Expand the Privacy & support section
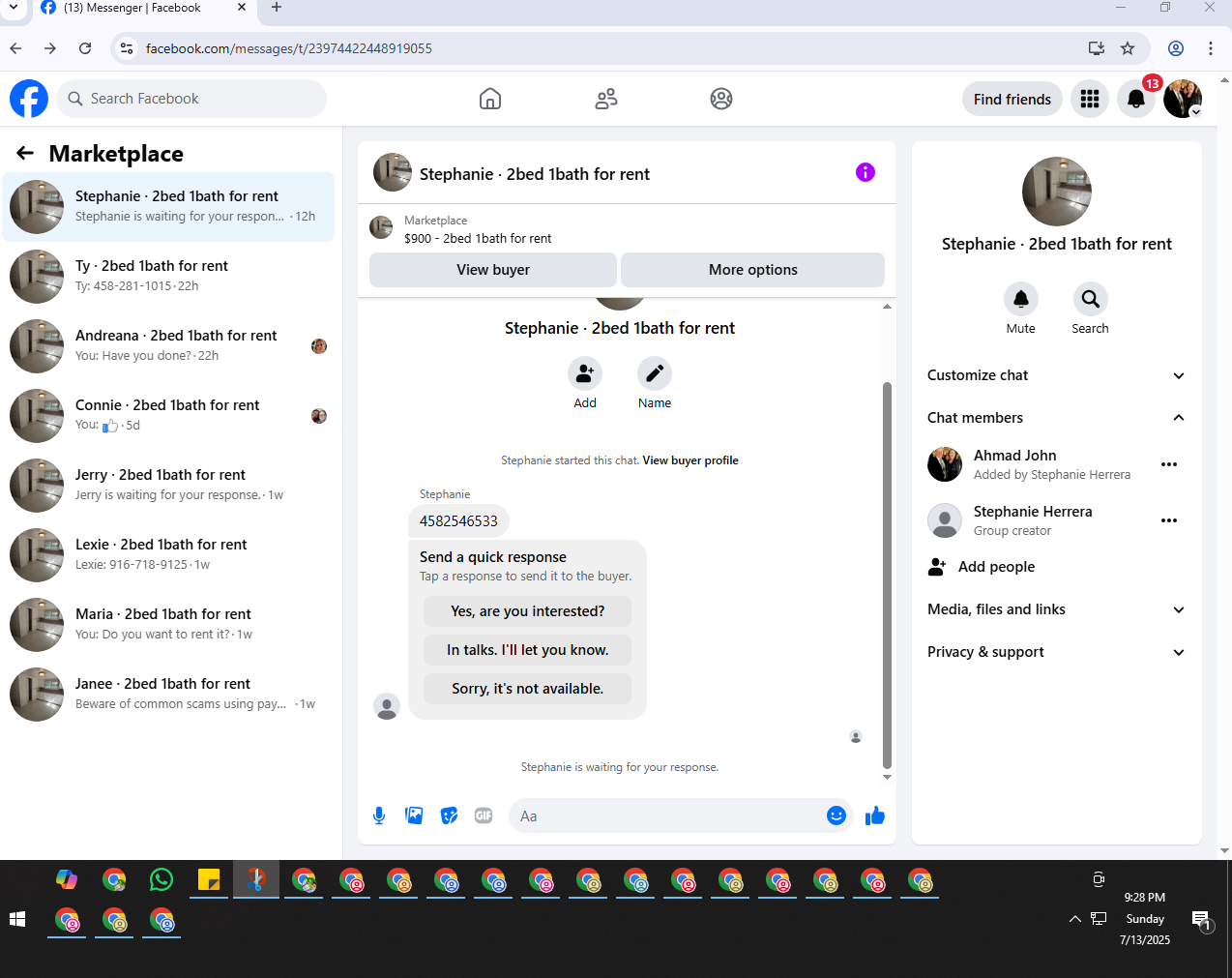Image resolution: width=1232 pixels, height=978 pixels. tap(1056, 652)
